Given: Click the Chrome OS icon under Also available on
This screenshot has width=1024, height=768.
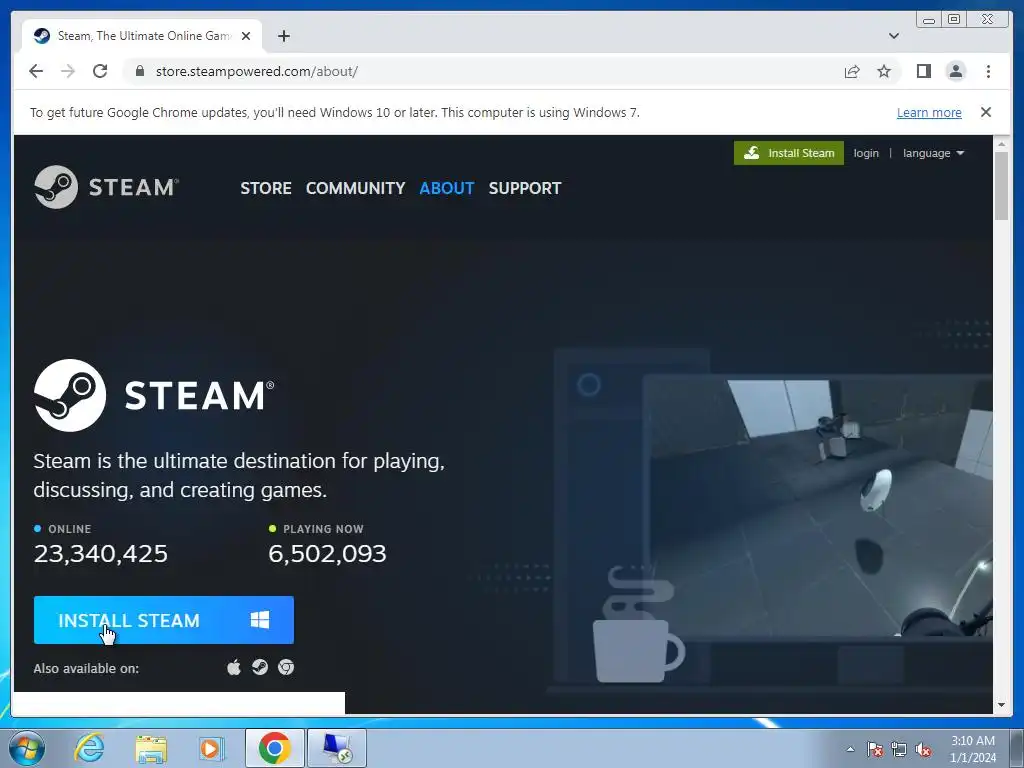Looking at the screenshot, I should pyautogui.click(x=286, y=667).
